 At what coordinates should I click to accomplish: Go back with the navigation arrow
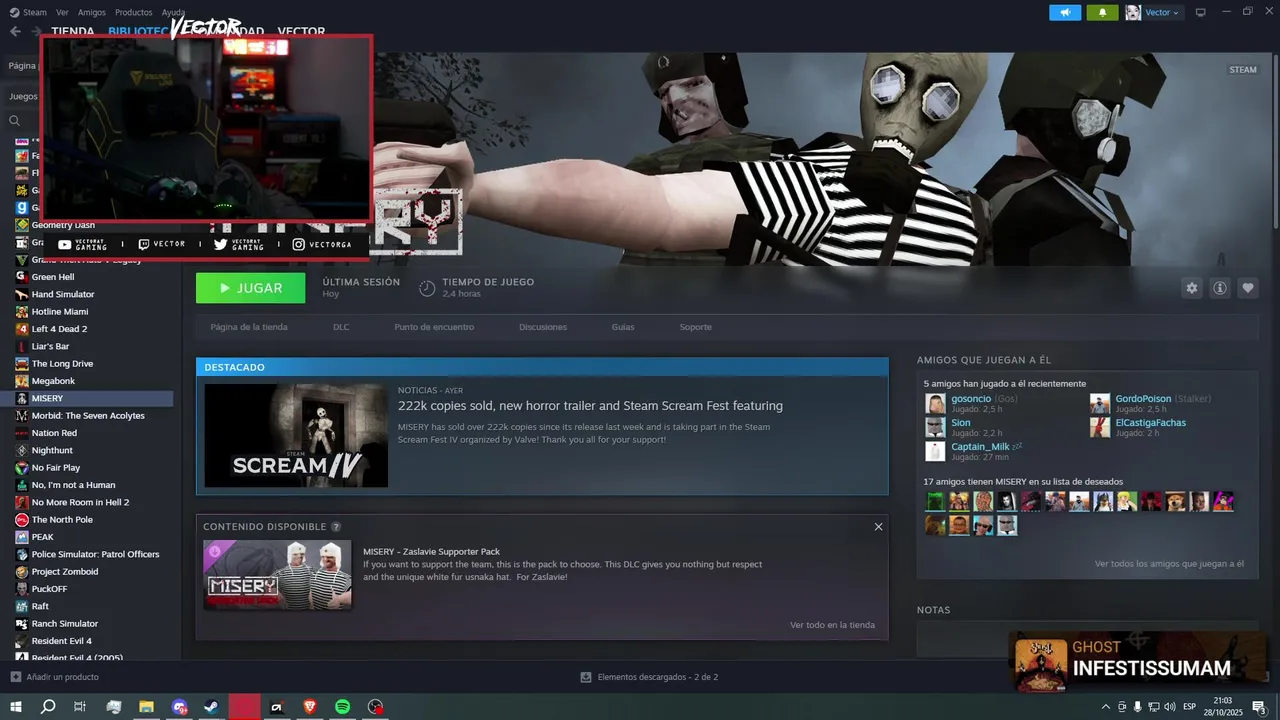click(15, 31)
